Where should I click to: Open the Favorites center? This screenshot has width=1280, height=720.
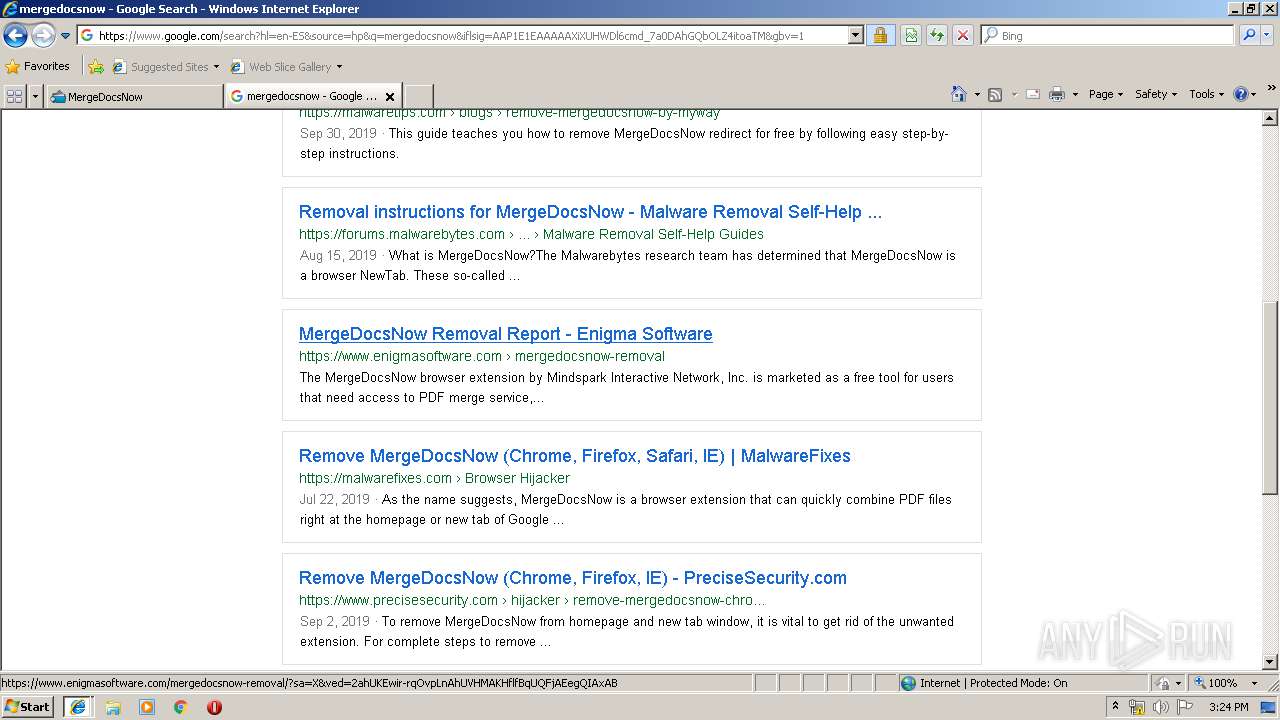pos(37,66)
